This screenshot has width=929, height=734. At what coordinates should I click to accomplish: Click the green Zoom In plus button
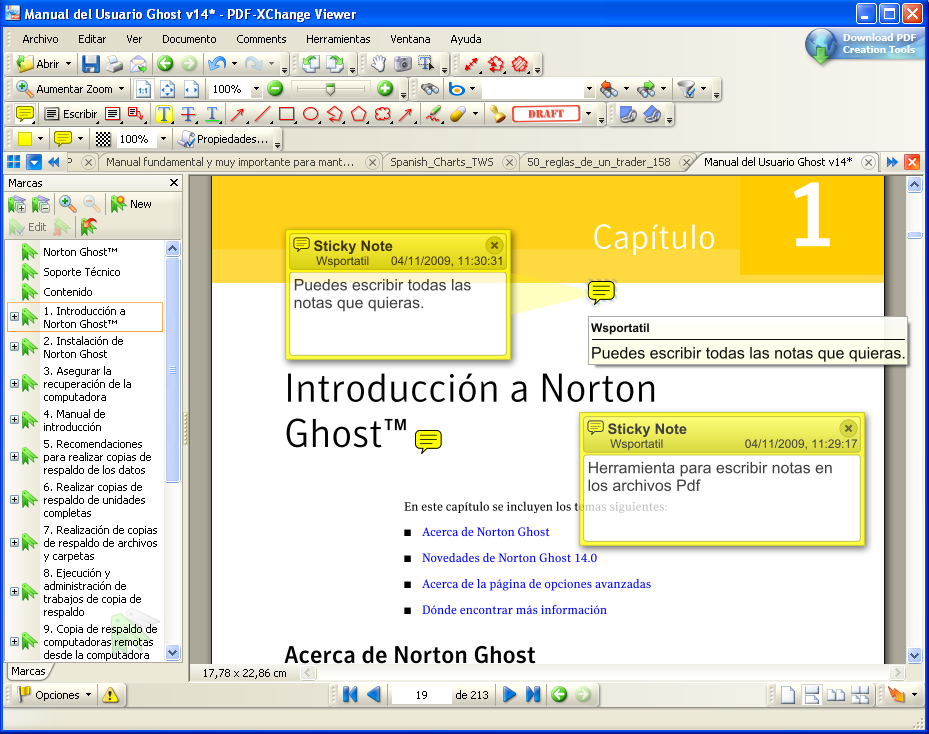tap(385, 89)
